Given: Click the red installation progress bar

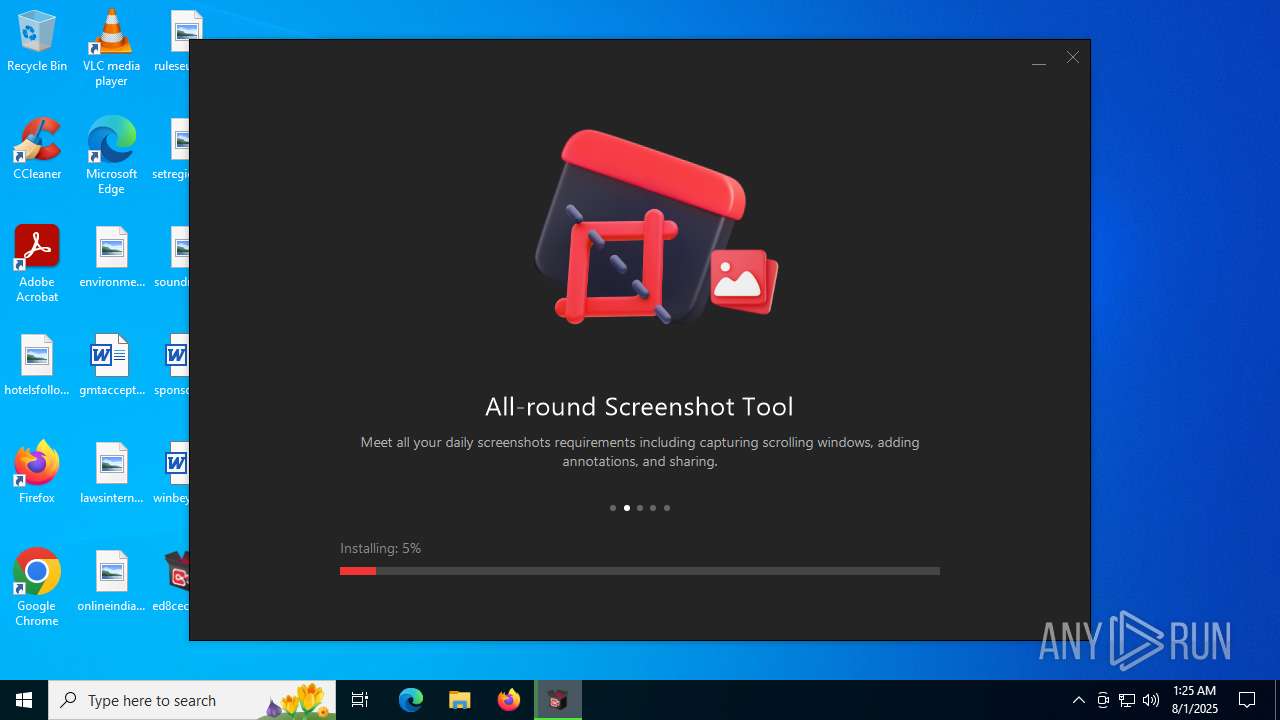Looking at the screenshot, I should pyautogui.click(x=640, y=571).
